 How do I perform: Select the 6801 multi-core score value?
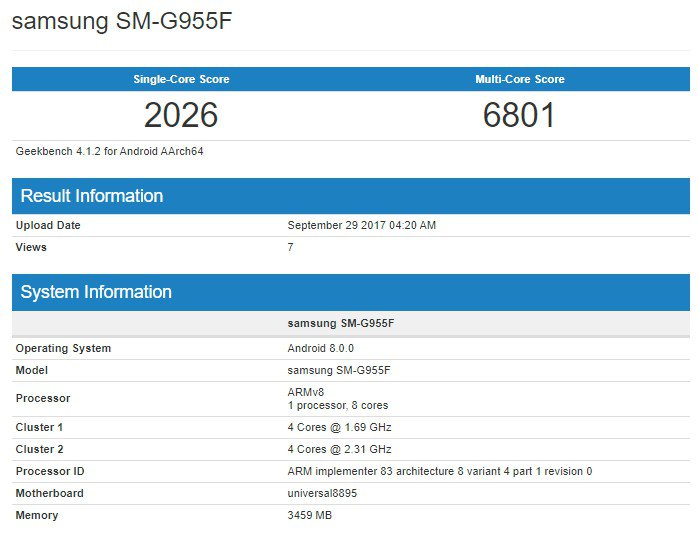pyautogui.click(x=519, y=115)
